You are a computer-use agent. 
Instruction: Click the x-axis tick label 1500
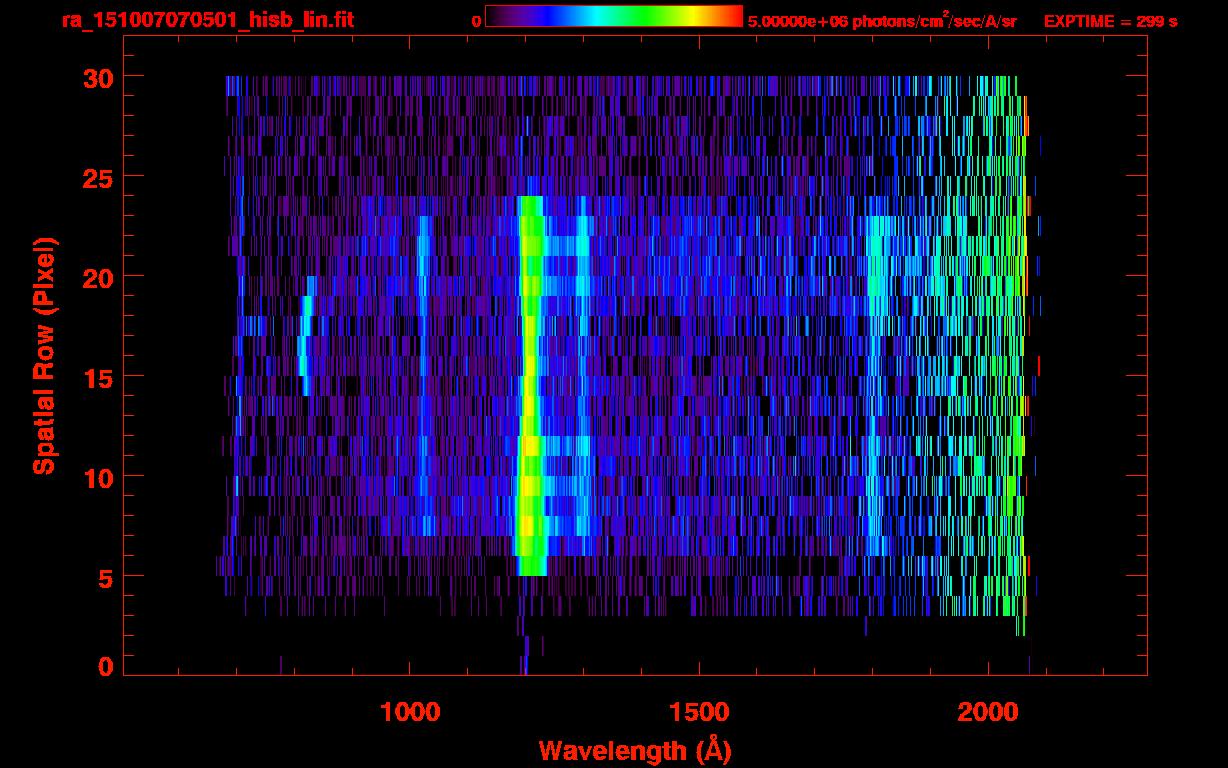(699, 712)
